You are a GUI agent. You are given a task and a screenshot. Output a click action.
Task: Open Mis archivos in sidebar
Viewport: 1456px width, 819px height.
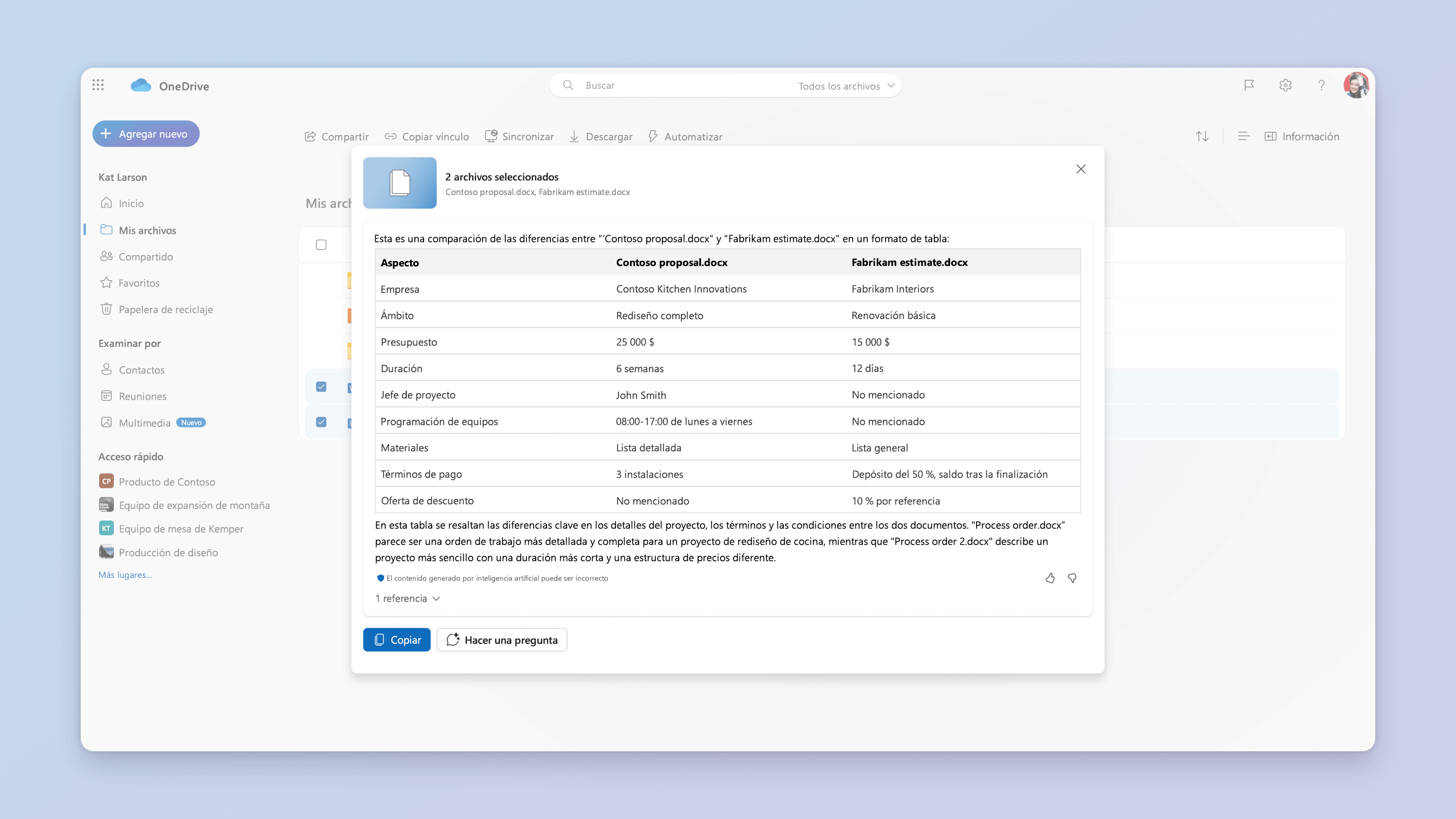tap(138, 230)
